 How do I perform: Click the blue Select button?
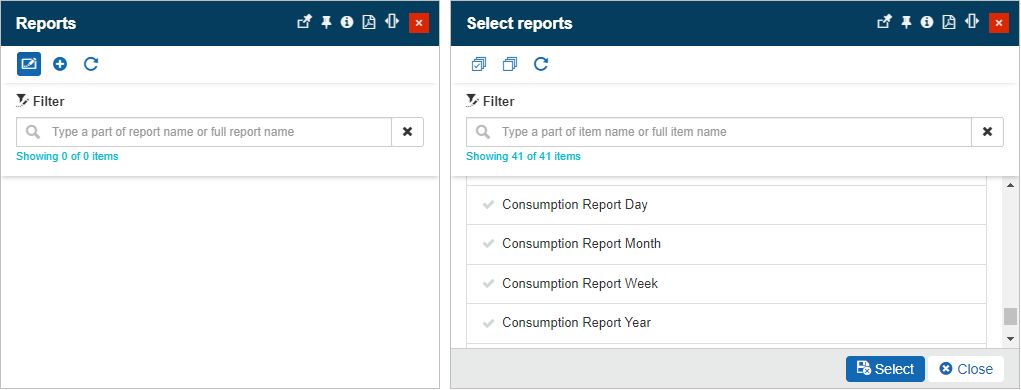click(x=885, y=369)
